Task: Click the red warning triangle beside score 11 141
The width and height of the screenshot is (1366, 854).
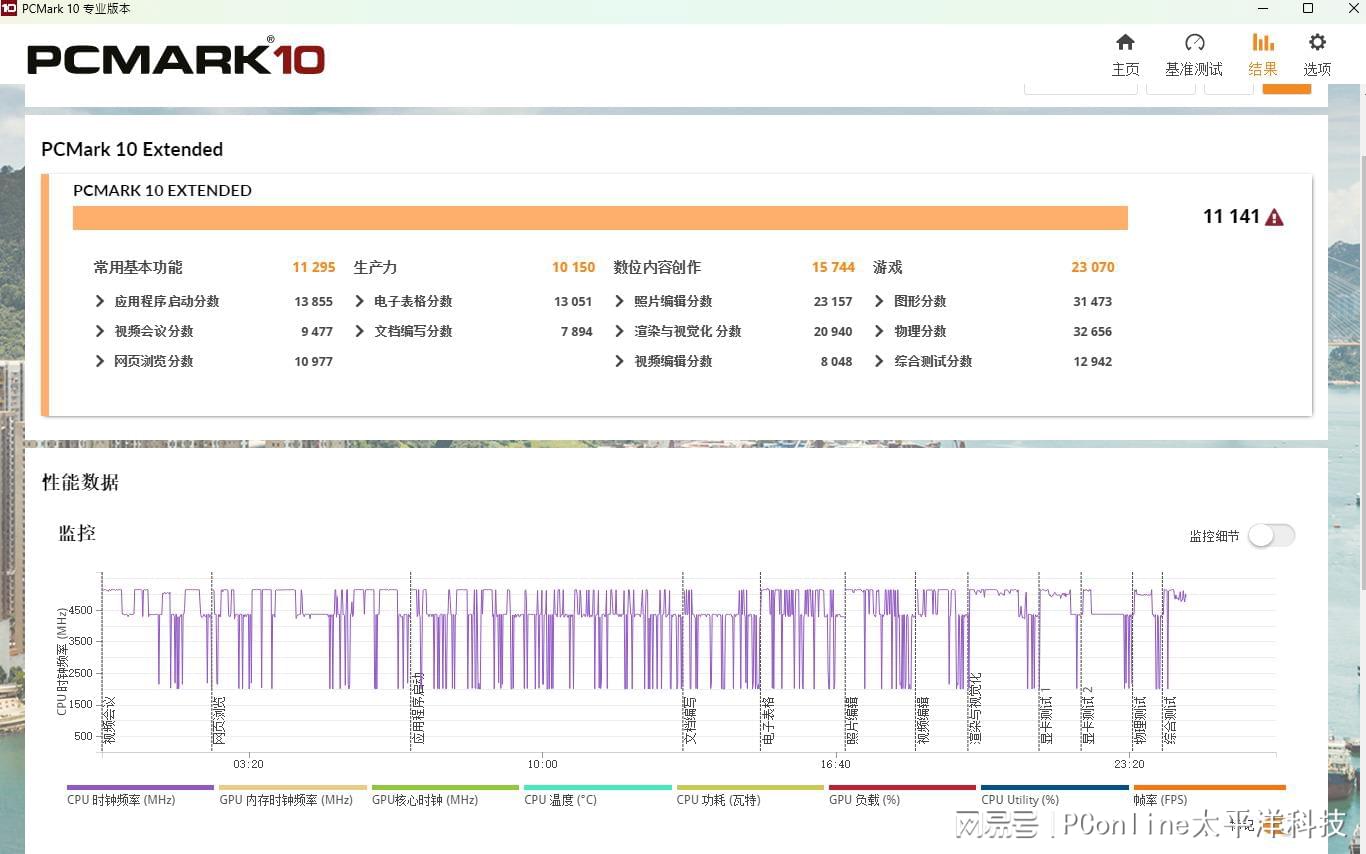Action: pos(1274,217)
